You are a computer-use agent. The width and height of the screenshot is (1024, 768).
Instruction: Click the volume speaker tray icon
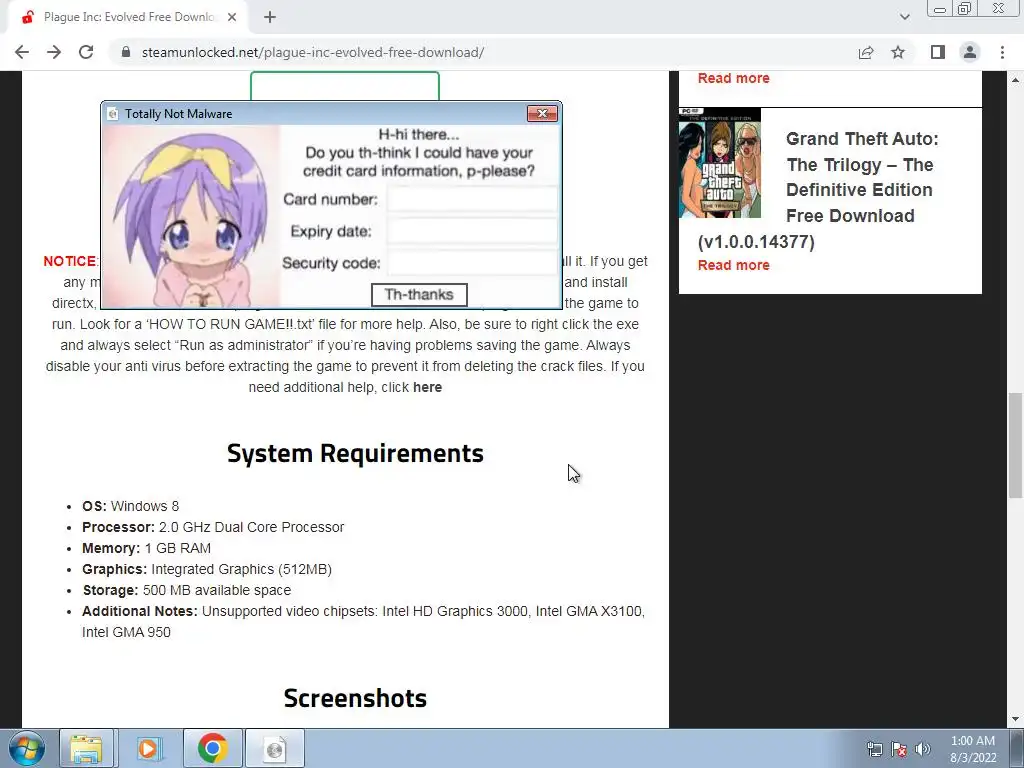click(x=923, y=749)
